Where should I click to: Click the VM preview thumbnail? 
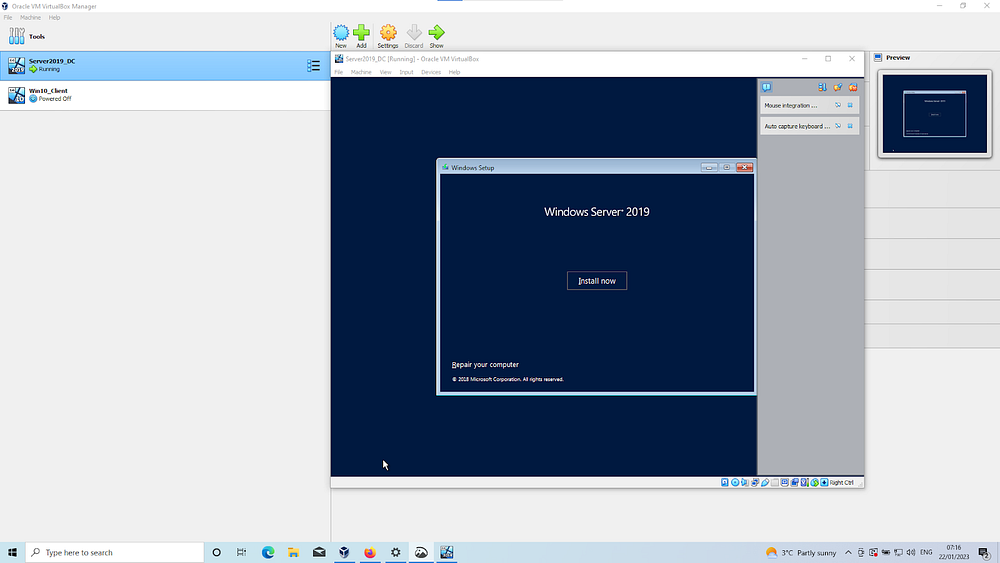click(x=934, y=113)
